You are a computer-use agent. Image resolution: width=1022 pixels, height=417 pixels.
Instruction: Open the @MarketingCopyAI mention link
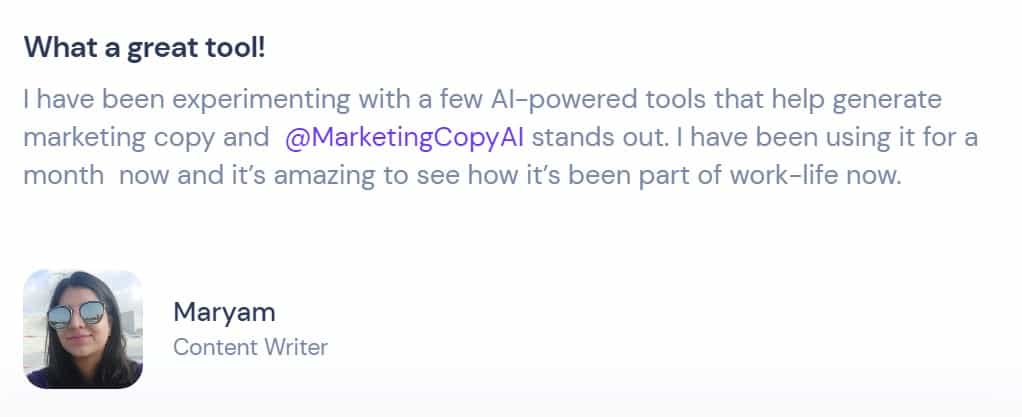[406, 137]
